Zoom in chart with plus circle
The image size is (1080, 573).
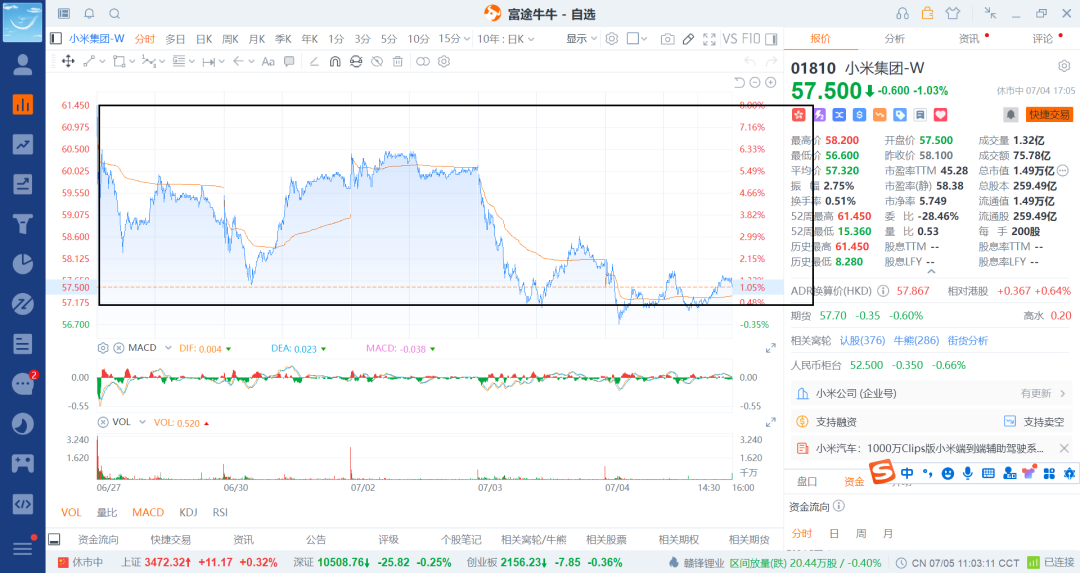(x=771, y=83)
